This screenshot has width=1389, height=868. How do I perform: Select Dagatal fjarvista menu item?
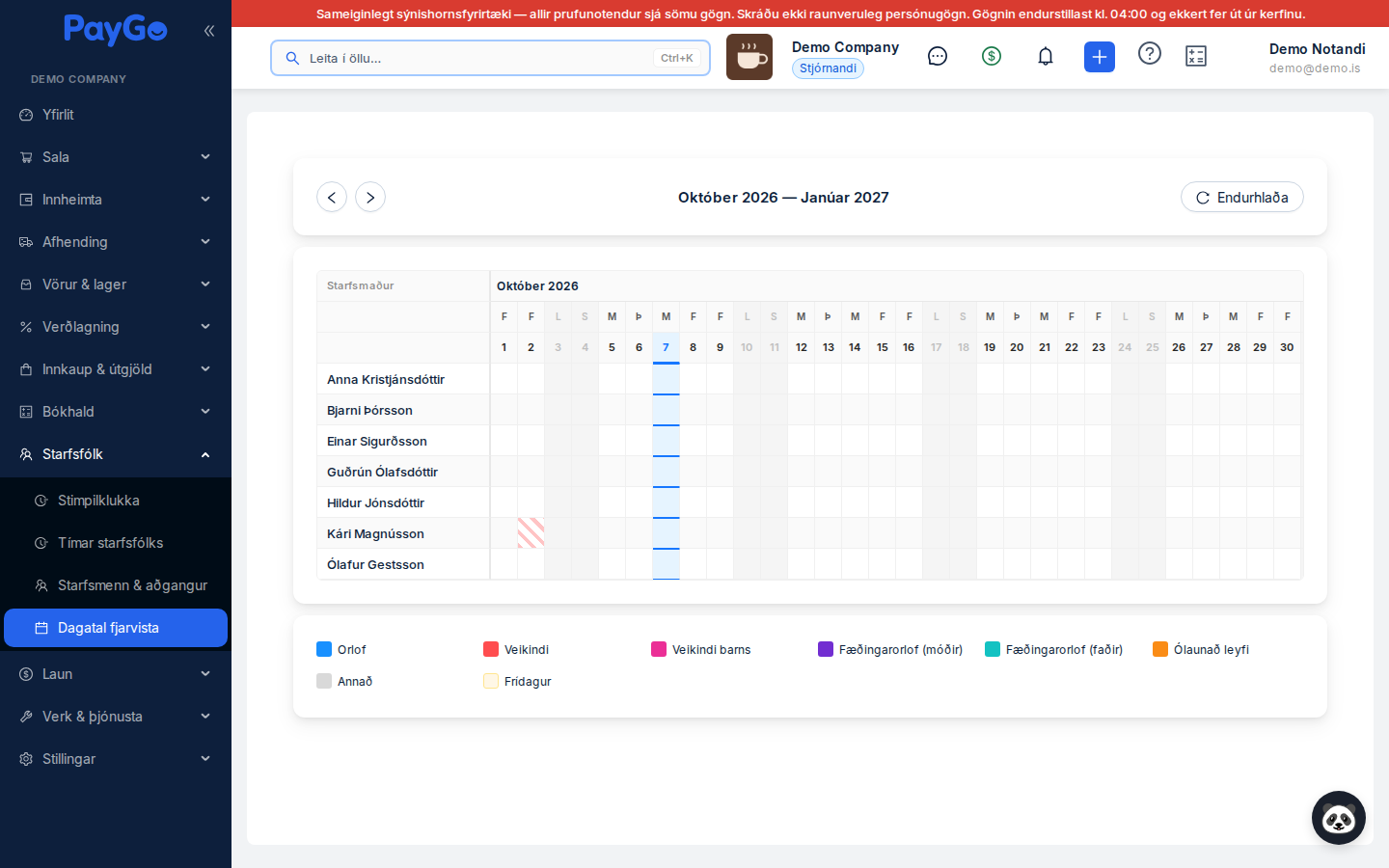pos(116,628)
